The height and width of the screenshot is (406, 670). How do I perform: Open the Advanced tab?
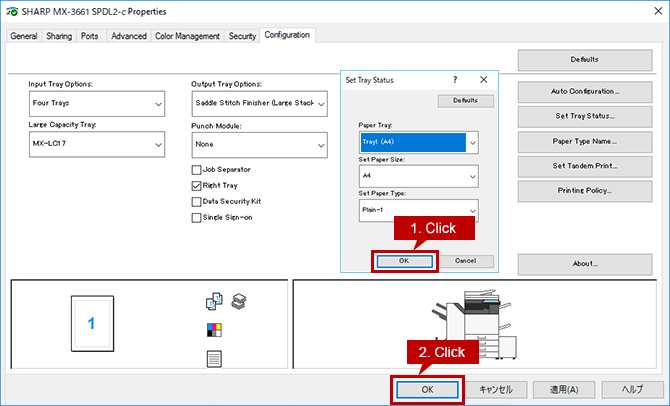[129, 36]
